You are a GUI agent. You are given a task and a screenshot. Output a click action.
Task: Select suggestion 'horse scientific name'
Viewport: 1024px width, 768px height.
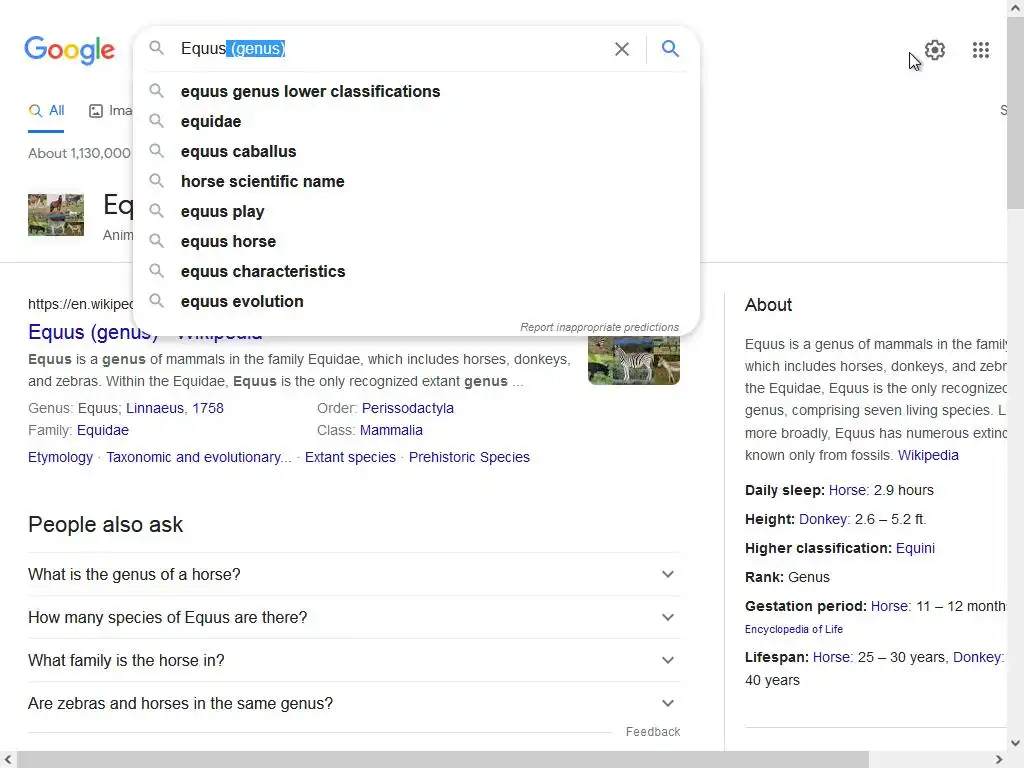416,182
